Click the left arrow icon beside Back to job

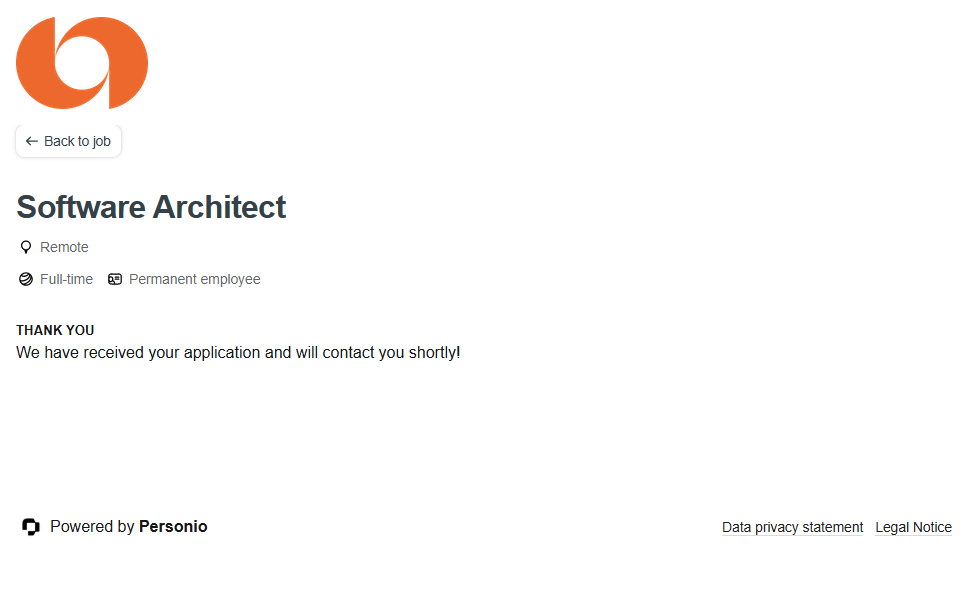click(32, 141)
